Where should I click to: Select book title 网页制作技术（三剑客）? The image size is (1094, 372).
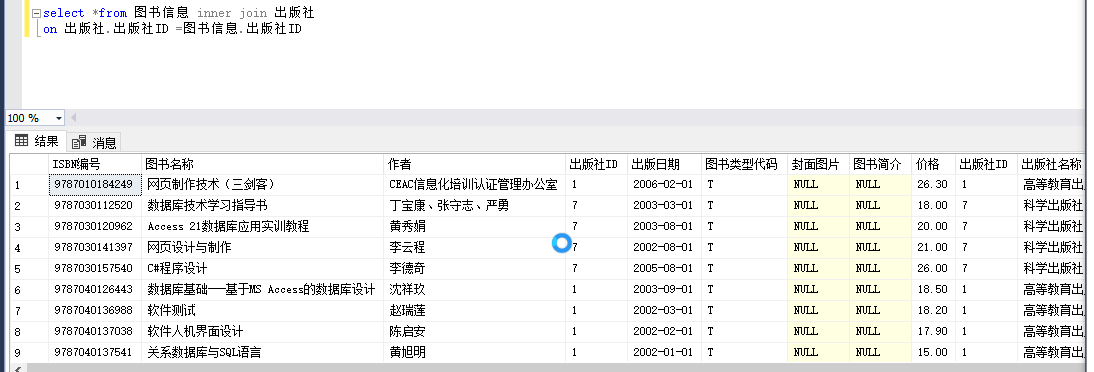(262, 185)
